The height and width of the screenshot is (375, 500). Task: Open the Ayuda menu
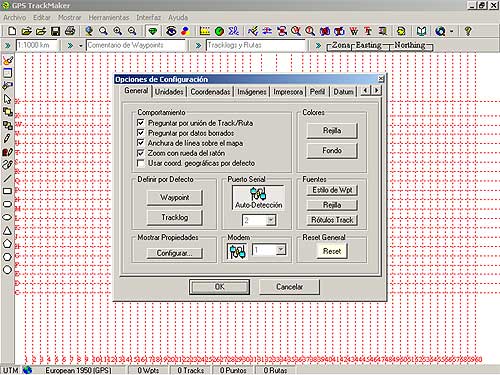[178, 17]
